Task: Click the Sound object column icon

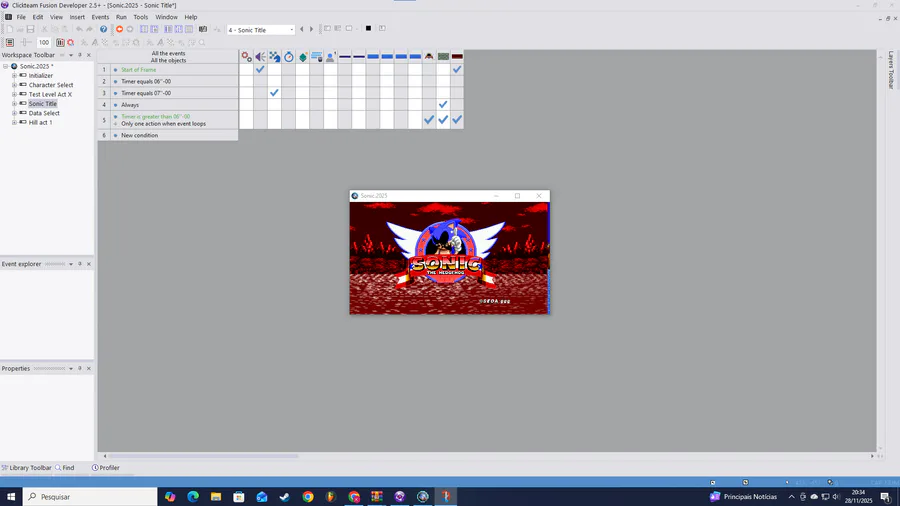Action: [260, 56]
